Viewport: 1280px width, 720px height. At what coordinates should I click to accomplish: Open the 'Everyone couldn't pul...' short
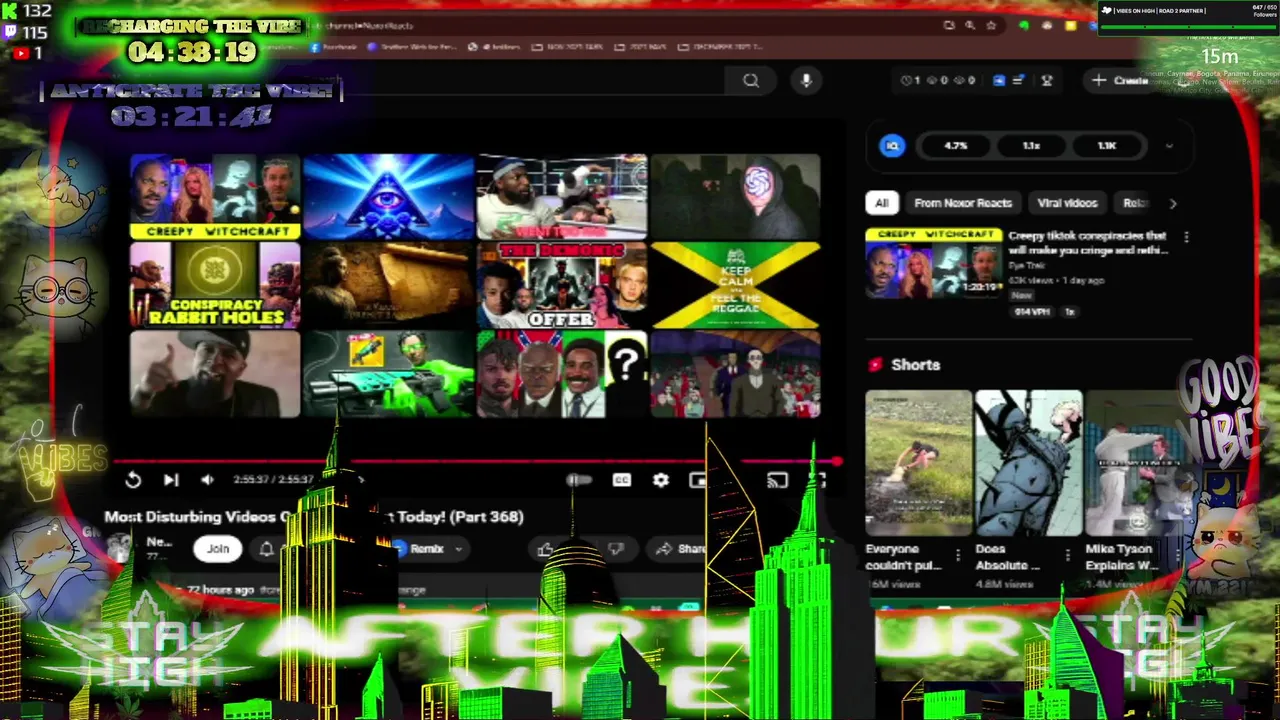(x=918, y=463)
